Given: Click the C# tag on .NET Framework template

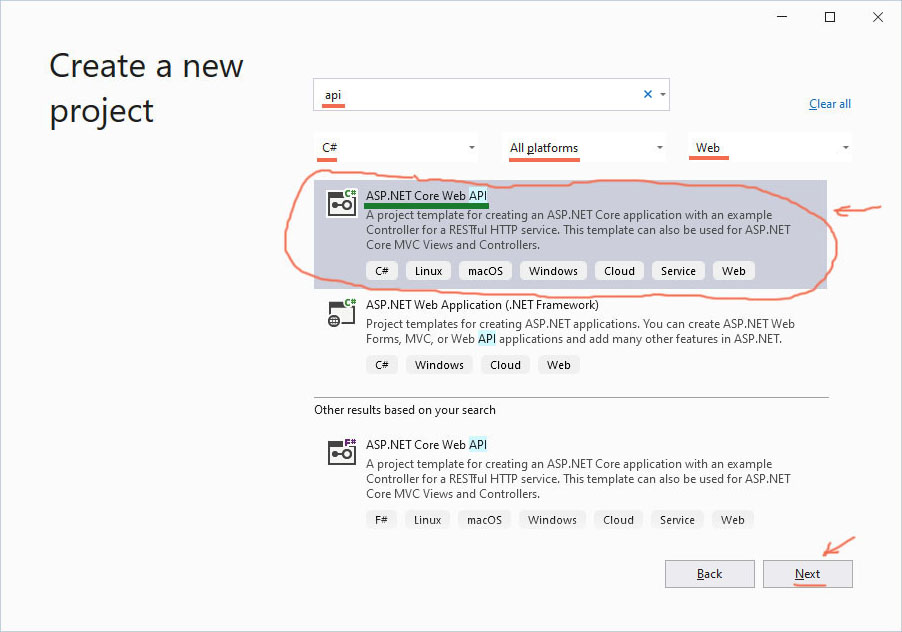Looking at the screenshot, I should click(382, 365).
